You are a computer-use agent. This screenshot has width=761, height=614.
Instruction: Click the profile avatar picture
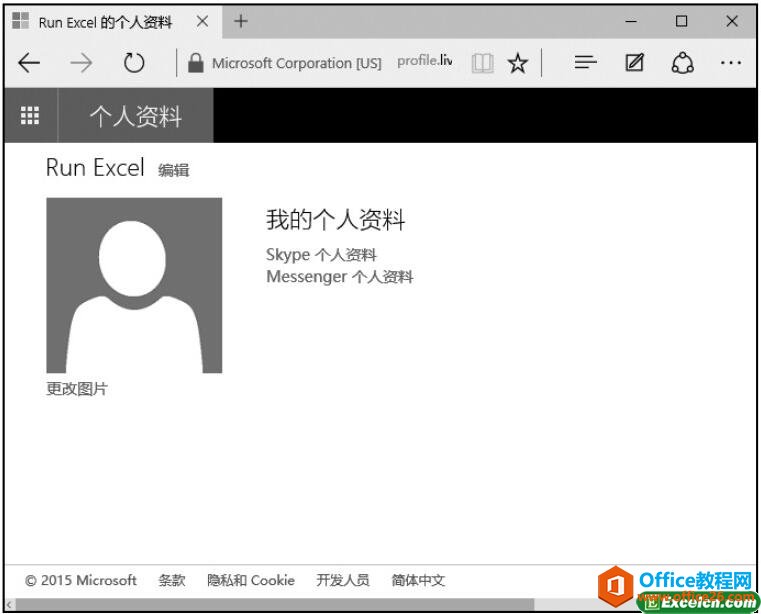point(134,285)
